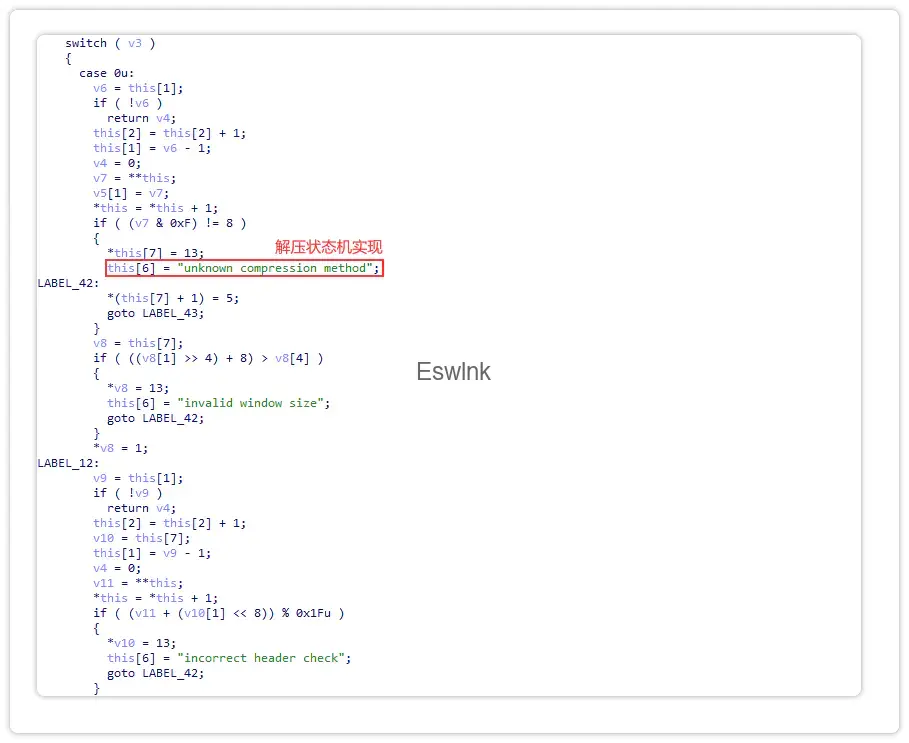Screen dimensions: 909x743
Task: Click the LABEL_12: label definition
Action: click(68, 463)
